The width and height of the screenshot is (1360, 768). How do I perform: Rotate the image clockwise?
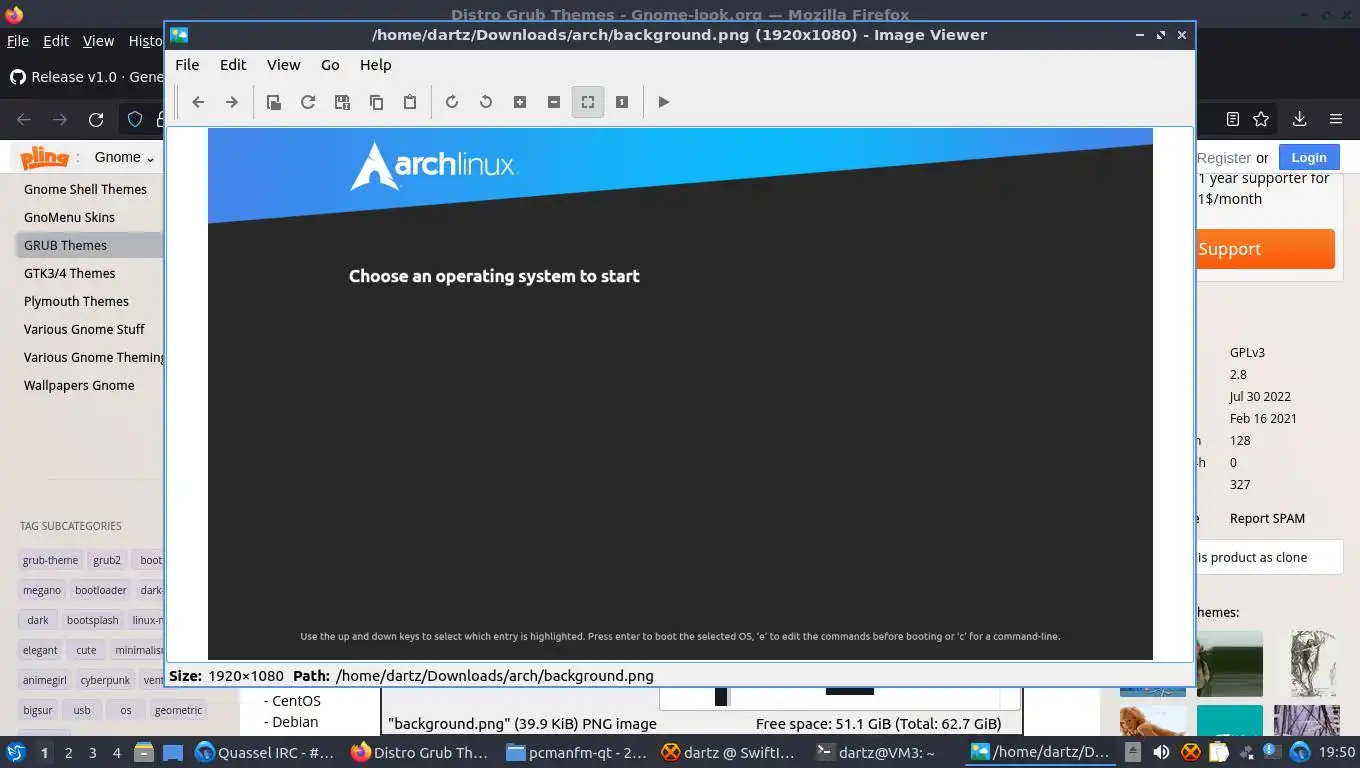pos(452,102)
